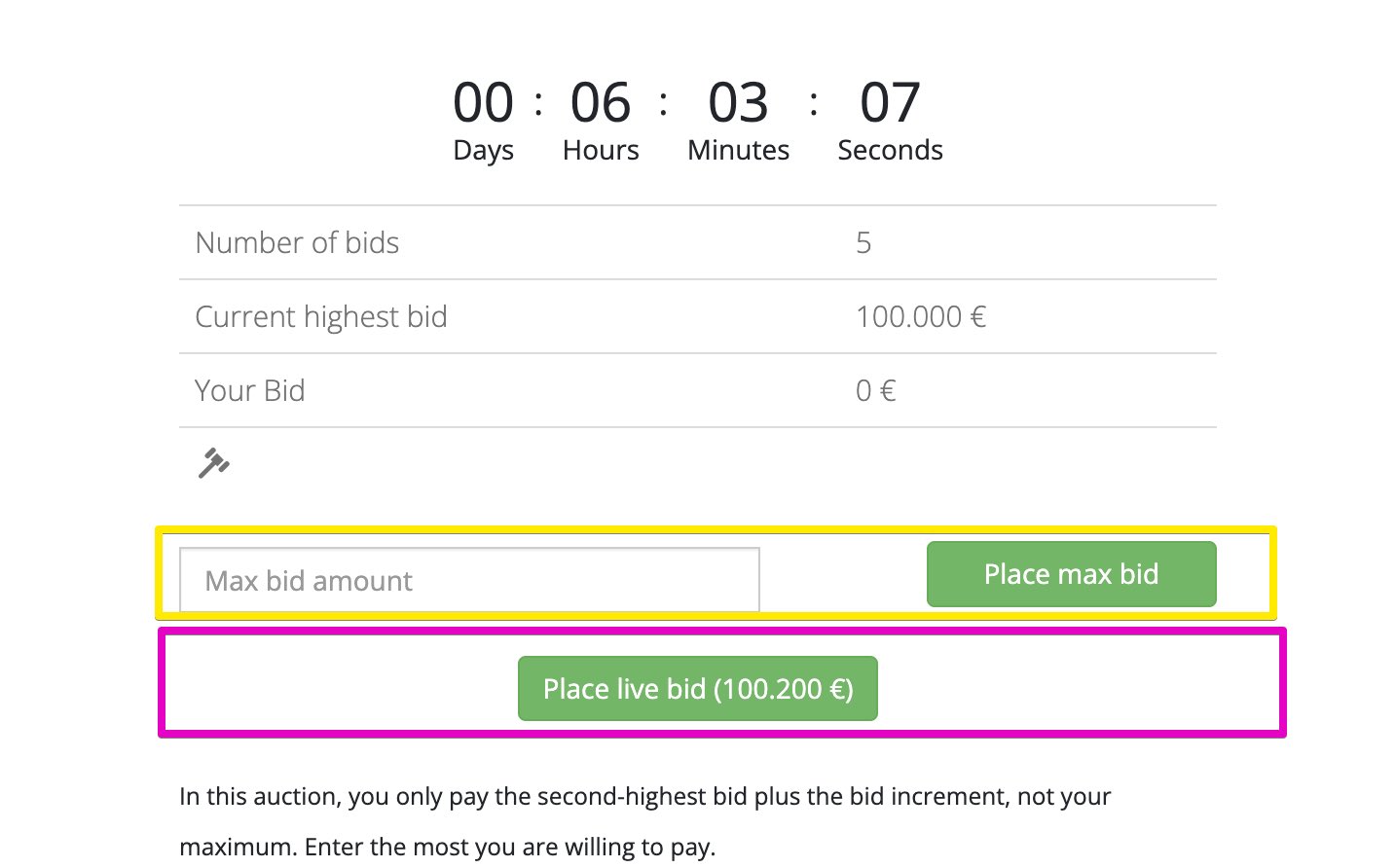Click the 100.000 € highest bid value

pos(921,317)
